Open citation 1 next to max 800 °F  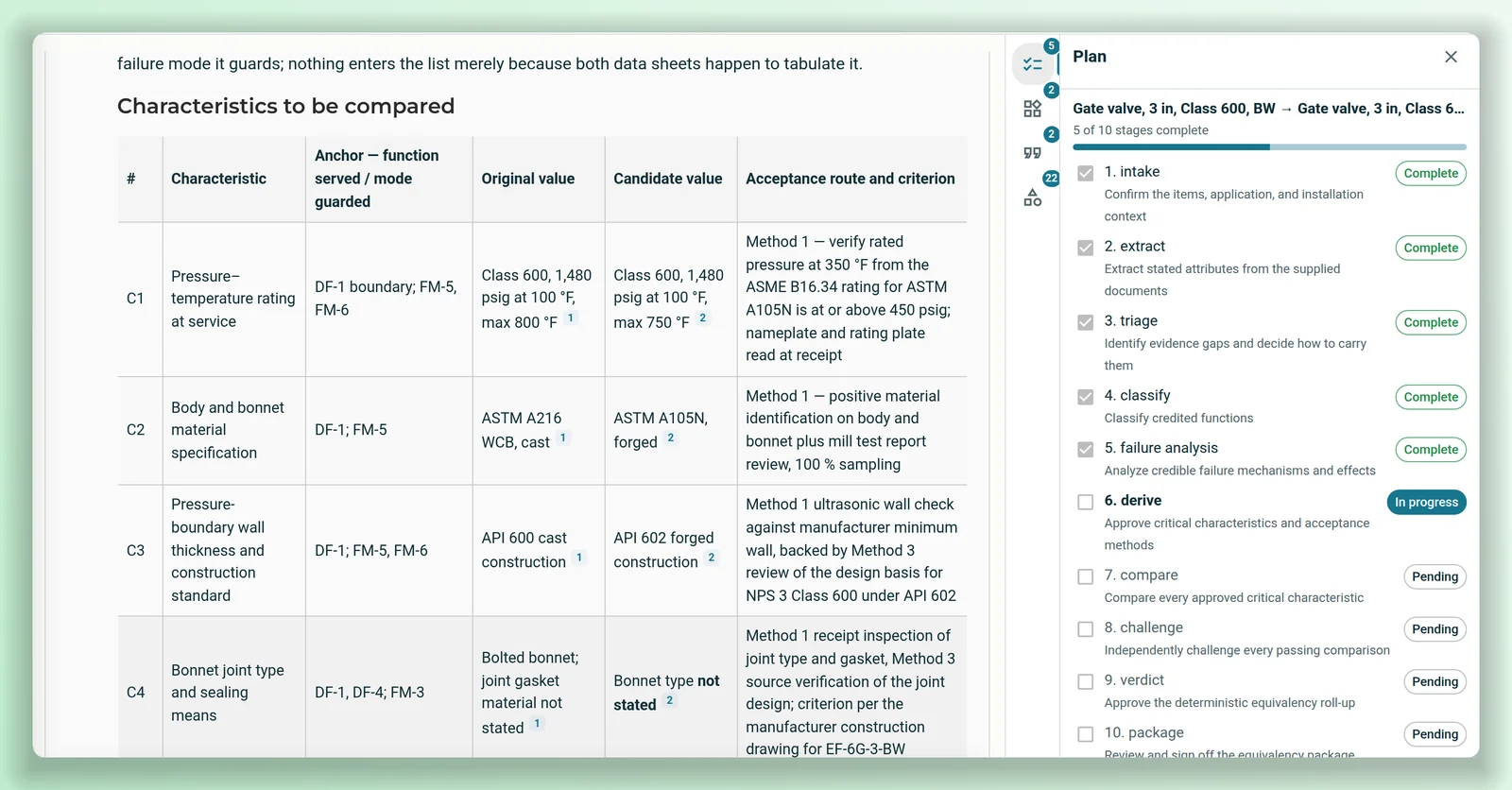click(571, 318)
